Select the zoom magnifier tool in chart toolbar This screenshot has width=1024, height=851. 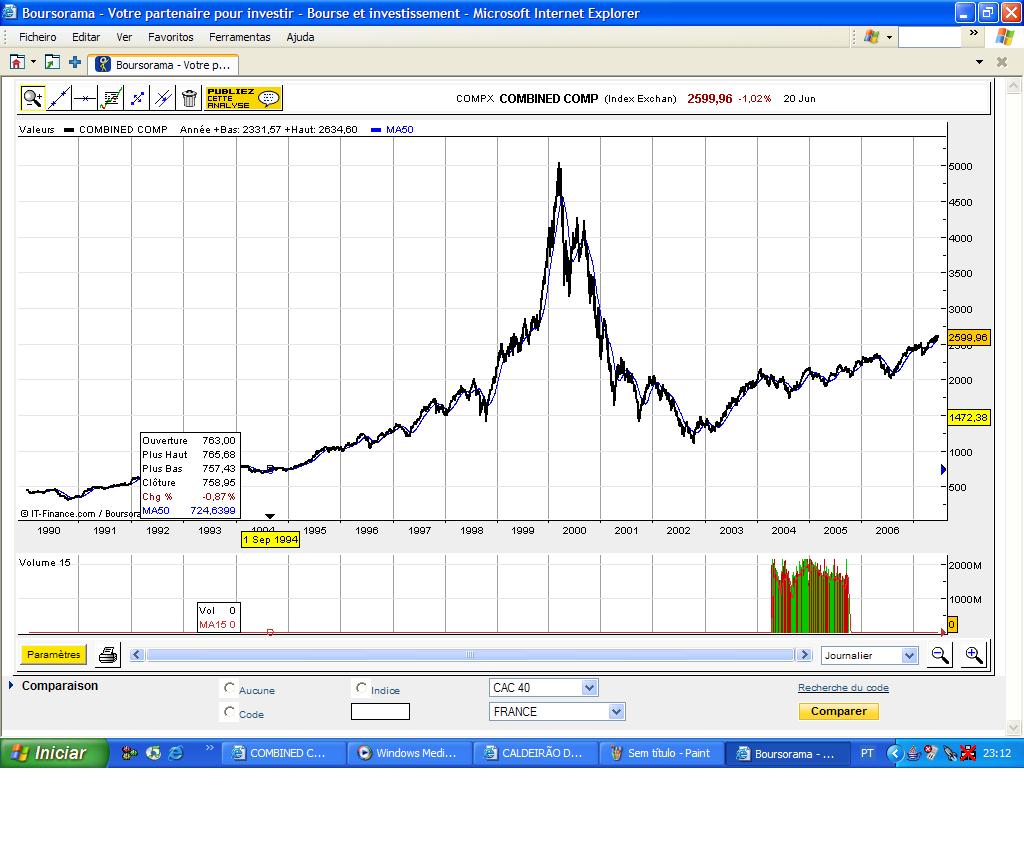click(x=31, y=99)
